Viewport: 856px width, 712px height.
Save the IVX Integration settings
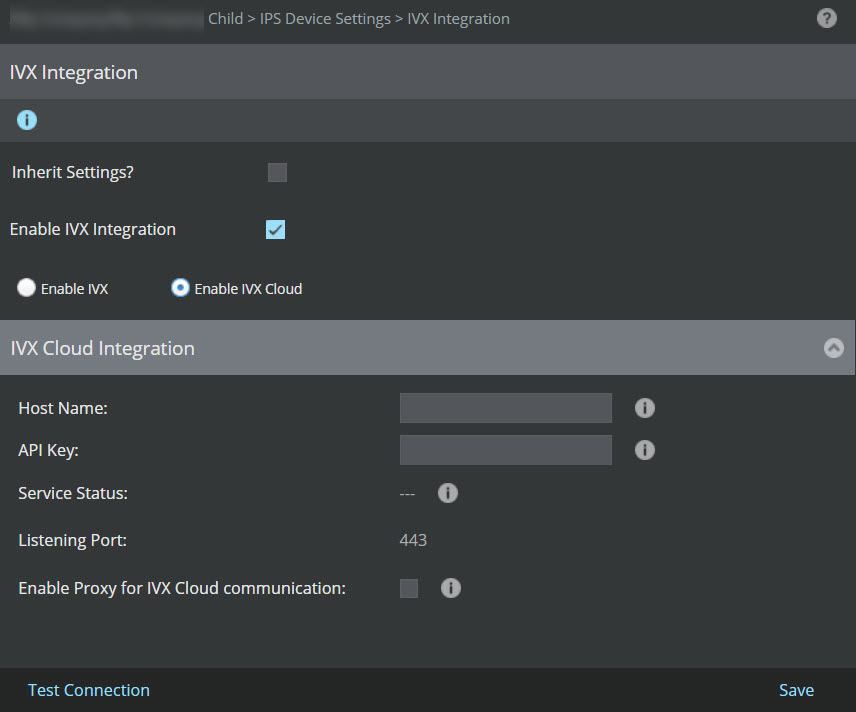pos(796,690)
